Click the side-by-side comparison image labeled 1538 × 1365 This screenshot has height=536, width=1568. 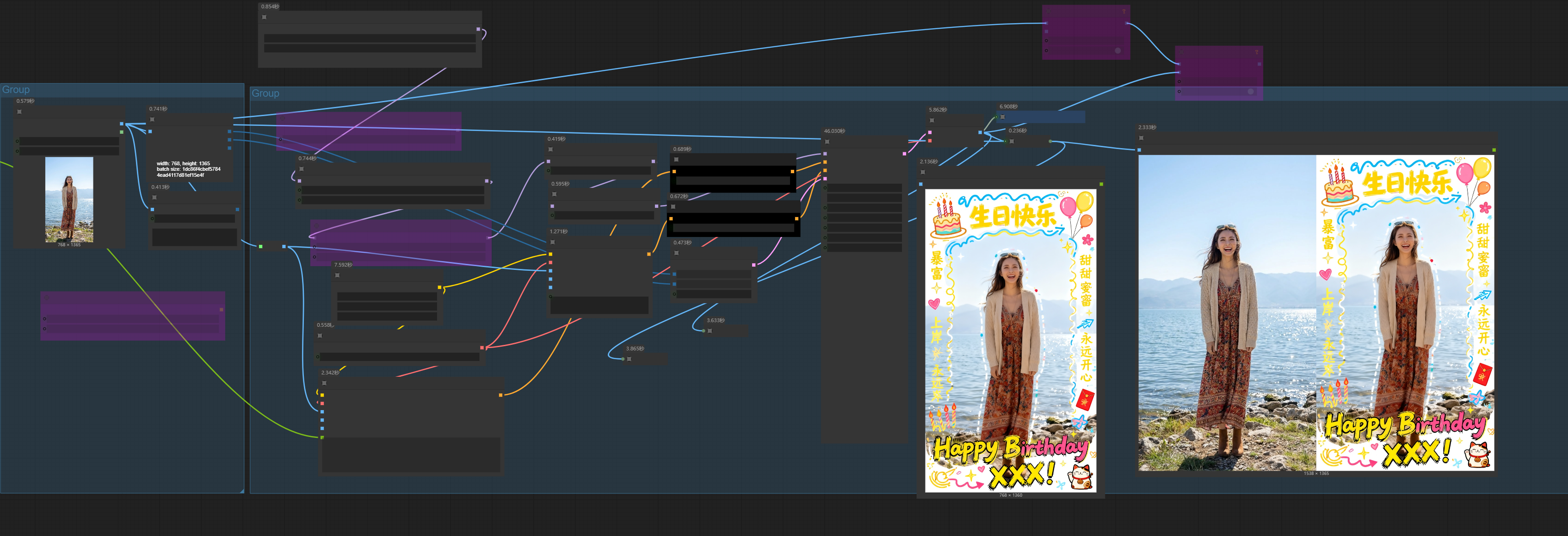[x=1316, y=312]
